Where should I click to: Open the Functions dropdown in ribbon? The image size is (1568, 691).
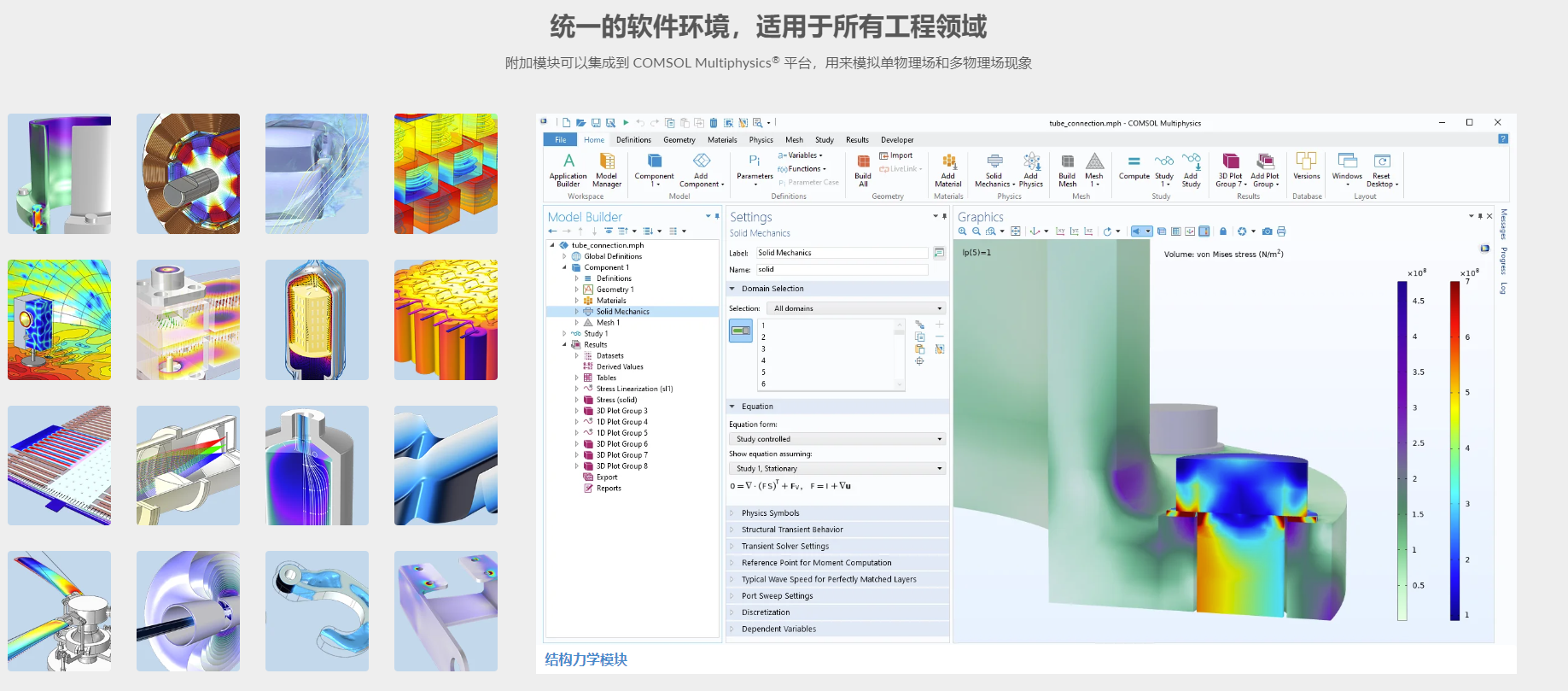click(802, 169)
